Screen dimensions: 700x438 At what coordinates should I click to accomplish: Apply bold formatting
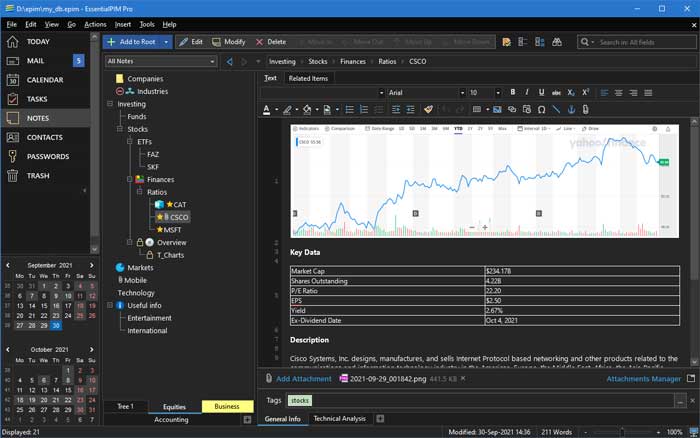pos(512,92)
